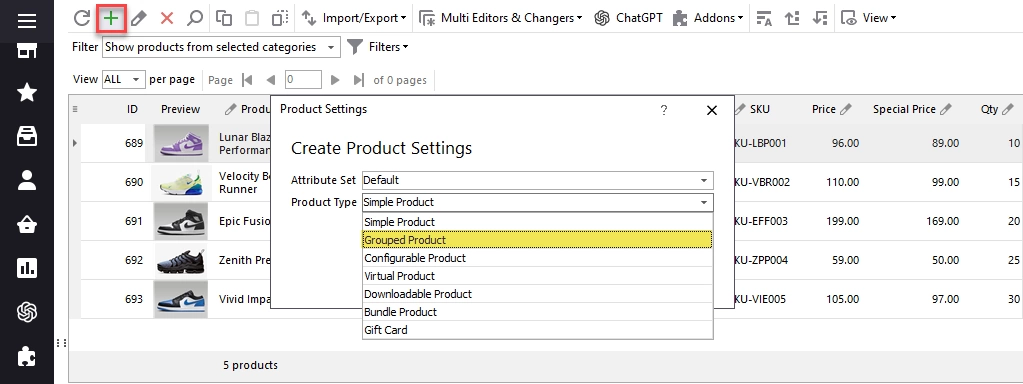
Task: Go to first page
Action: point(247,80)
